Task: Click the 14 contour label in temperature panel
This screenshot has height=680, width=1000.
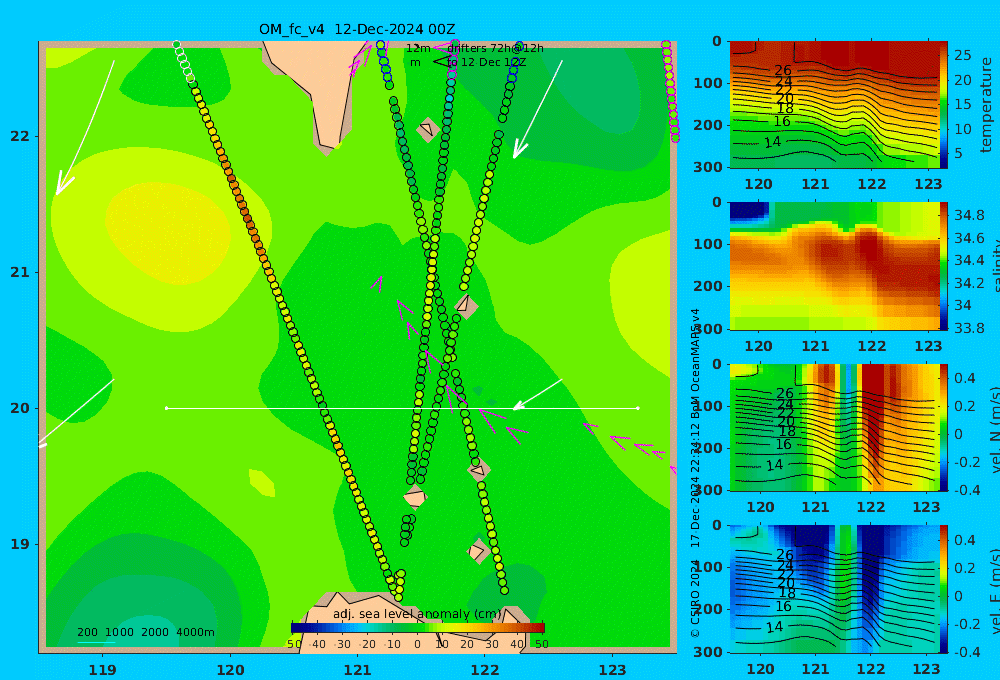Action: 772,142
